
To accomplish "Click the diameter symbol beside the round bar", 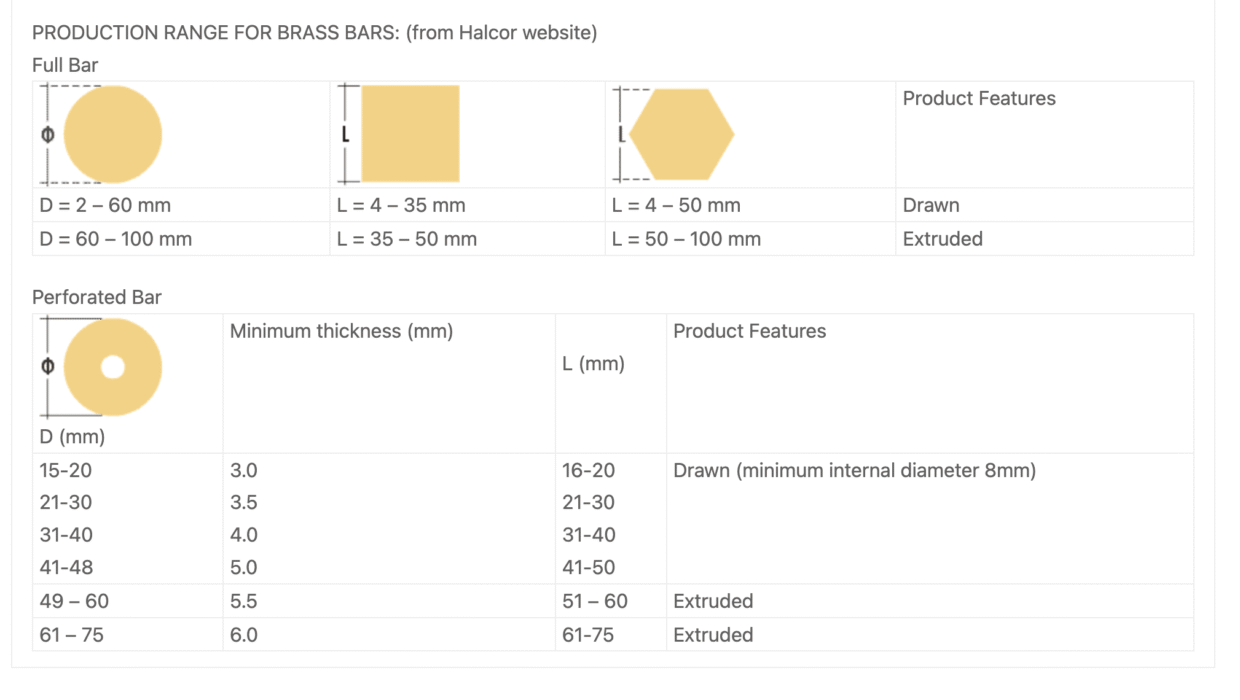I will pyautogui.click(x=47, y=134).
